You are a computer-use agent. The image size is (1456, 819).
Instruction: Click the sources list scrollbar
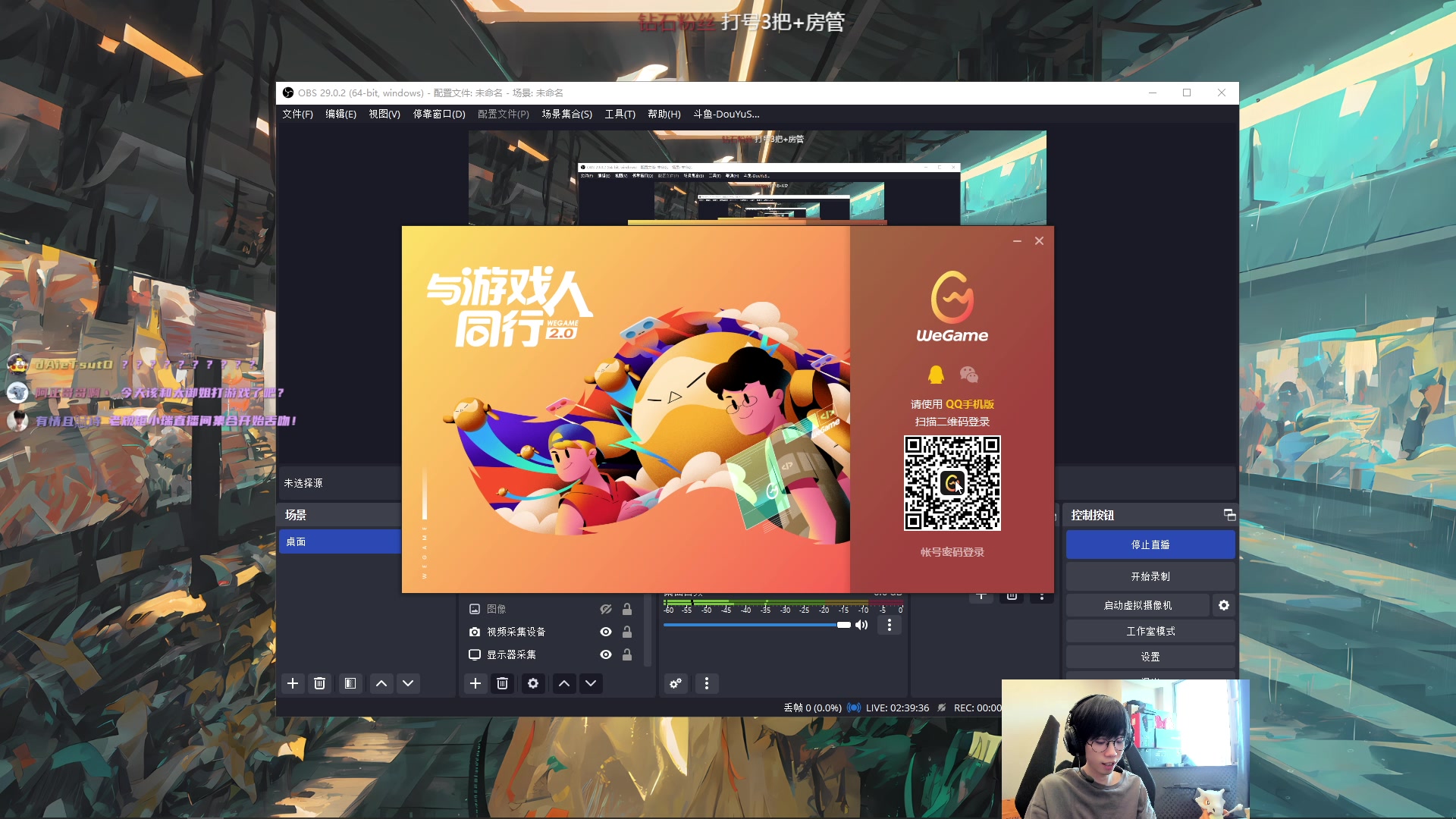click(648, 631)
